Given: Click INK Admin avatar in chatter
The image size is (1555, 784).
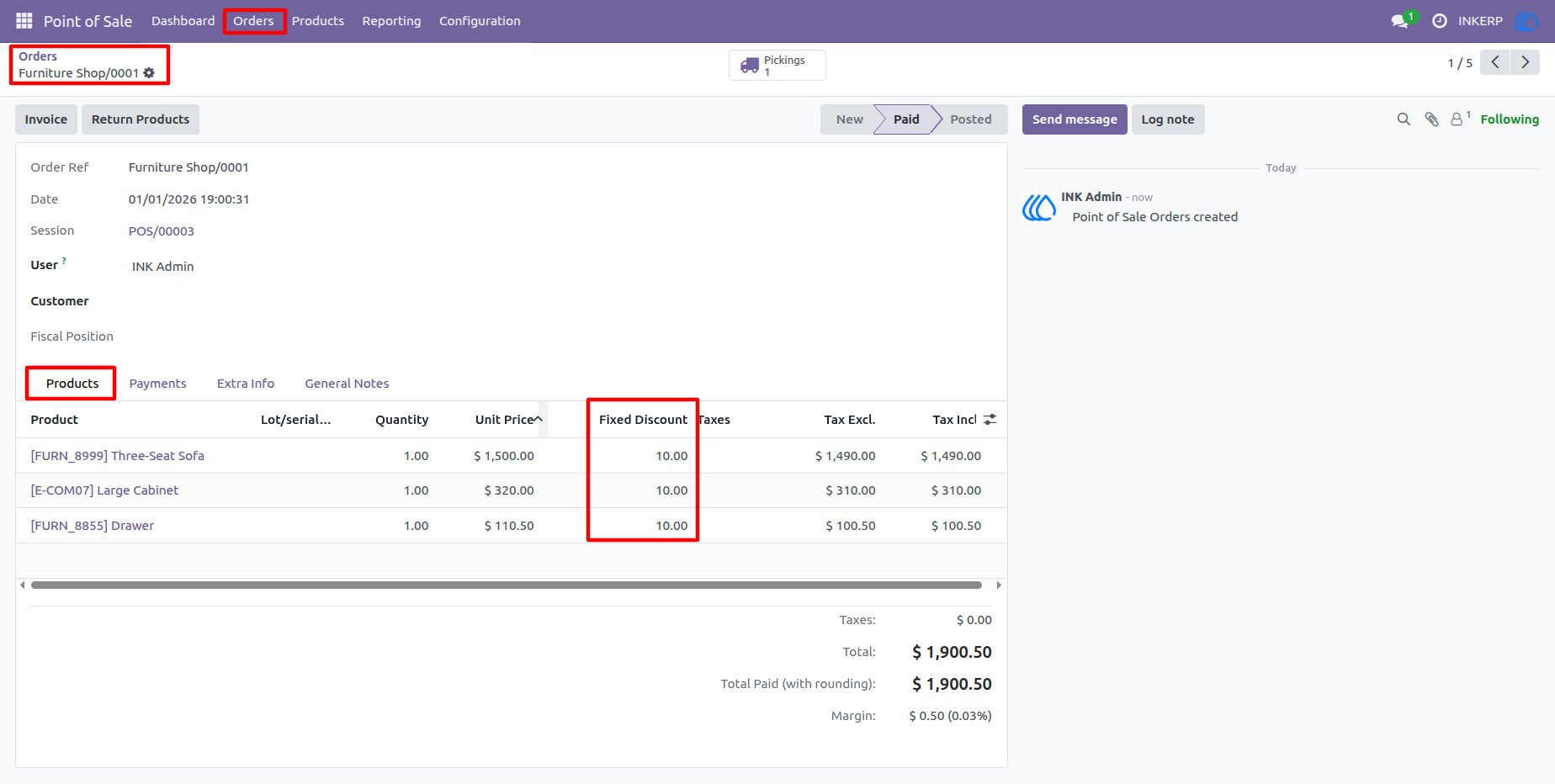Looking at the screenshot, I should click(x=1039, y=207).
